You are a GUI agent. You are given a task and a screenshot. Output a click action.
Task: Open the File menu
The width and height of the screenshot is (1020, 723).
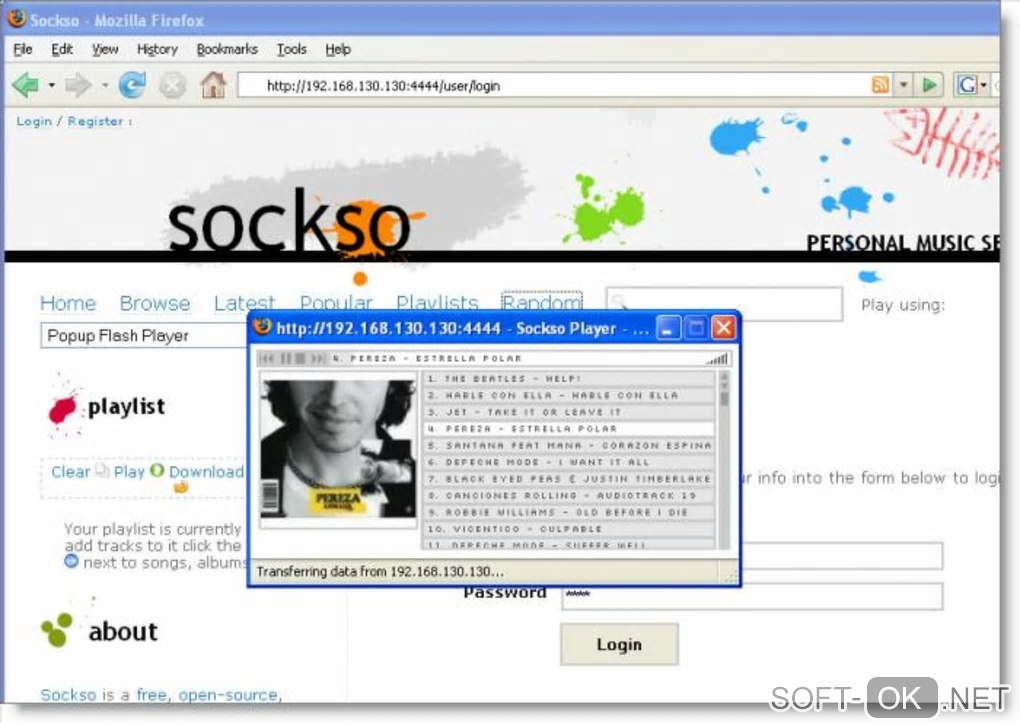pos(23,49)
